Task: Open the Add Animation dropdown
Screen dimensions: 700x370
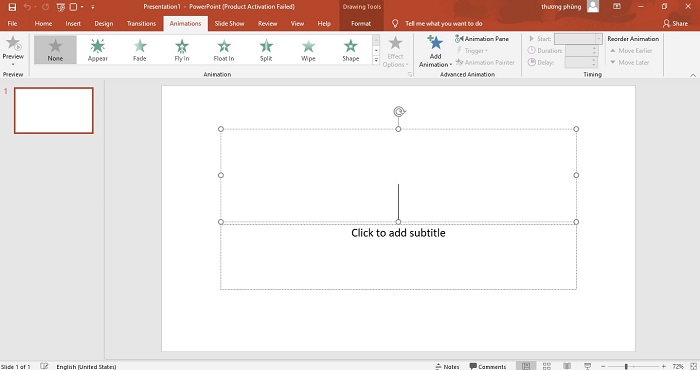Action: [435, 52]
